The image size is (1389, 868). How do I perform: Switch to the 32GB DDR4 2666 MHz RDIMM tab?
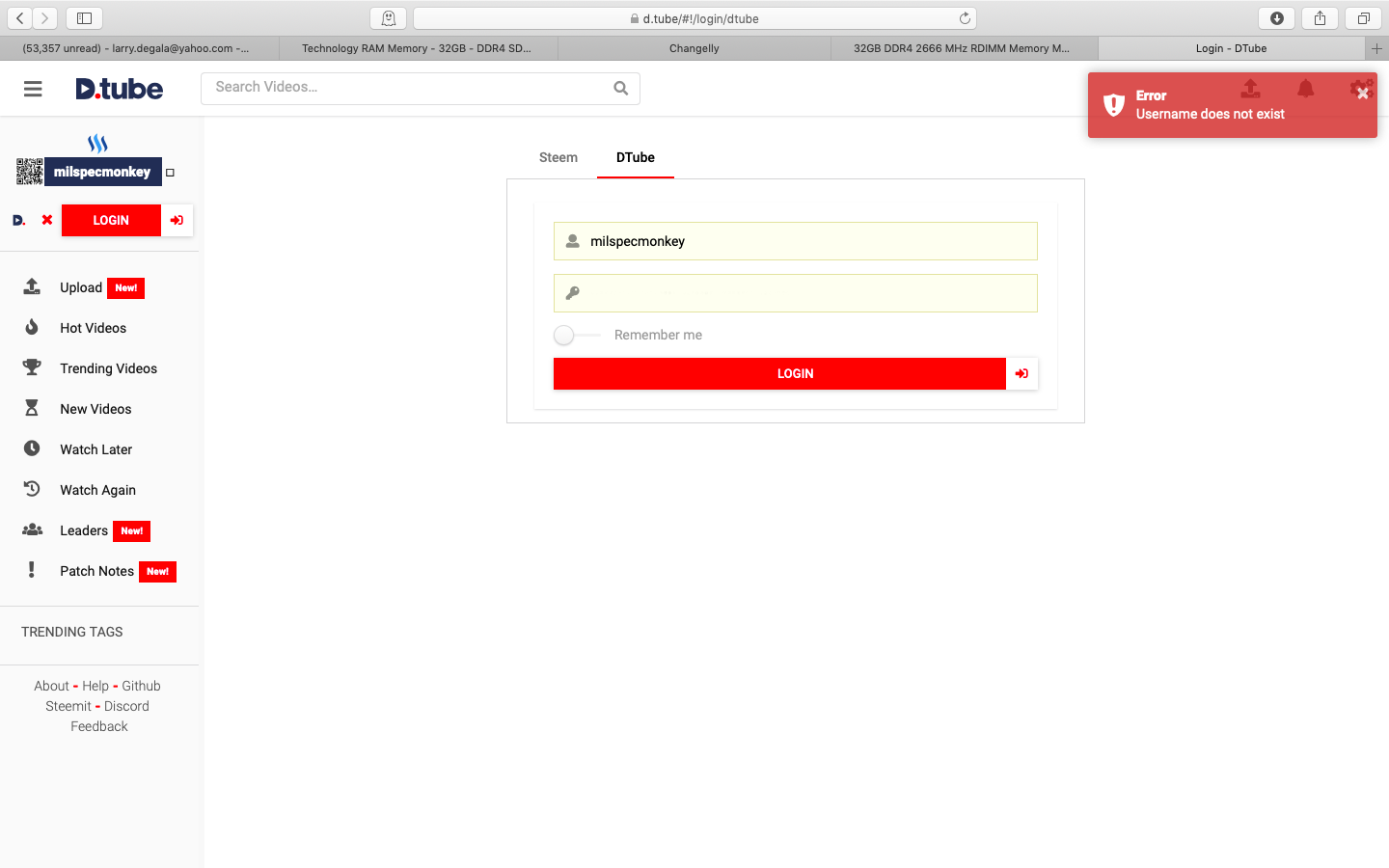[964, 48]
